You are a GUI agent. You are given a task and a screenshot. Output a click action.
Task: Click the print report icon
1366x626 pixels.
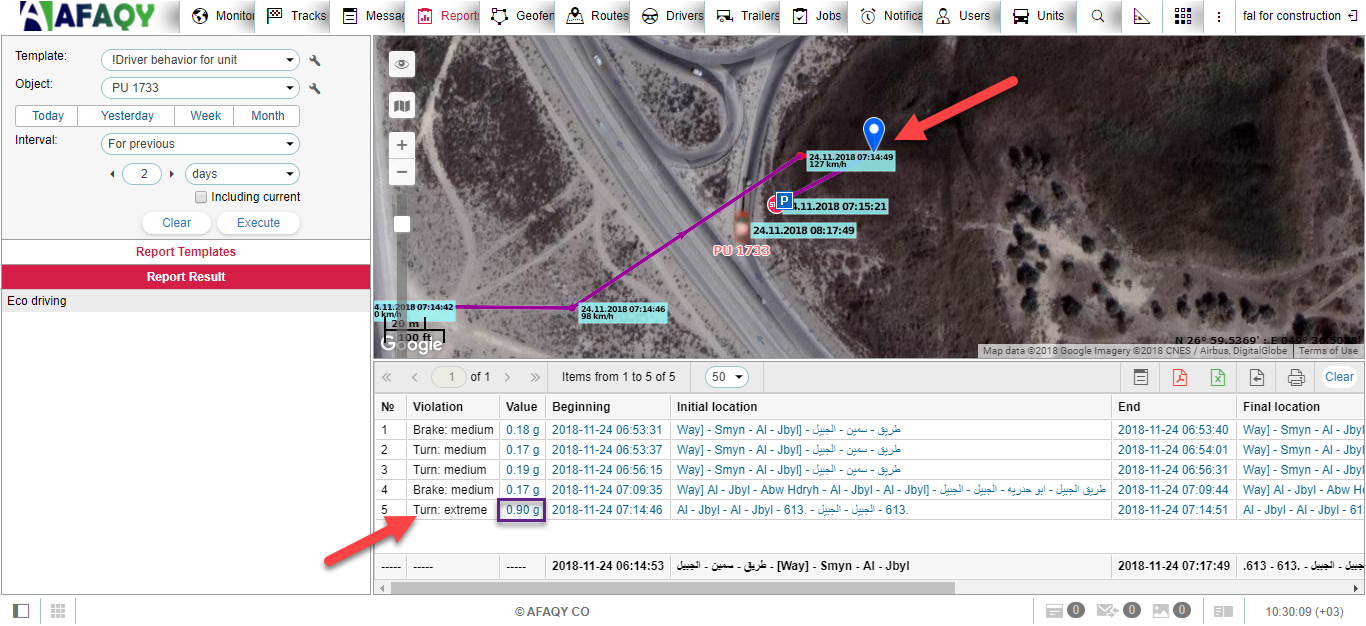point(1296,377)
